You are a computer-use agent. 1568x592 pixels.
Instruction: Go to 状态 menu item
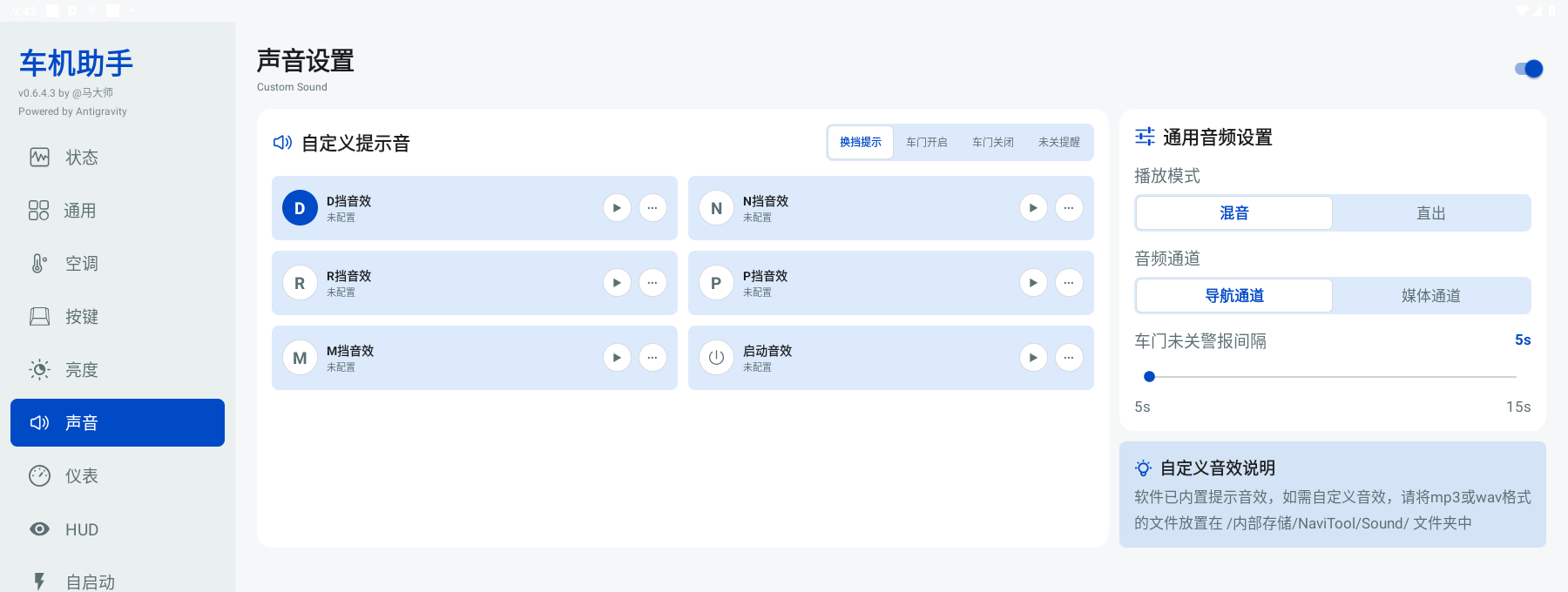(x=118, y=158)
